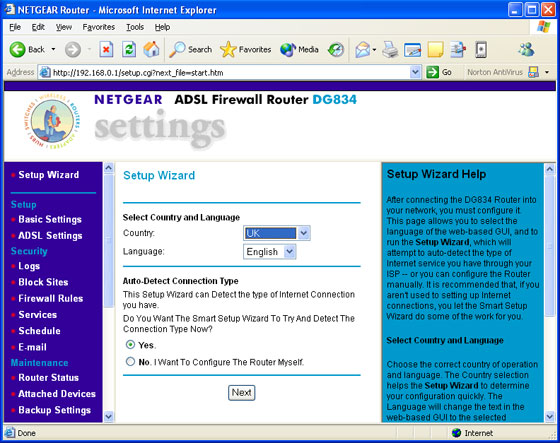The height and width of the screenshot is (443, 560).
Task: Open the Back button history arrow
Action: click(x=53, y=49)
